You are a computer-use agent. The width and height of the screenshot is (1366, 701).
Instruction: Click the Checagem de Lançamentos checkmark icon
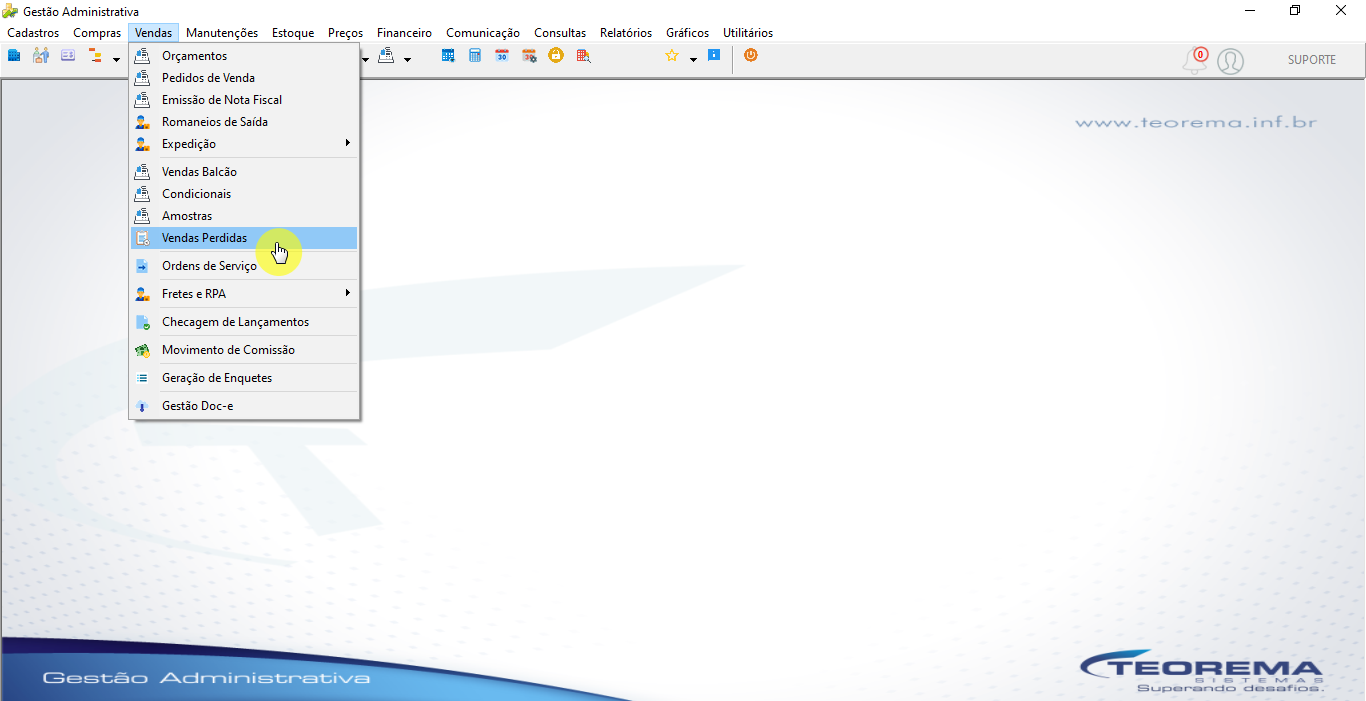[x=142, y=322]
